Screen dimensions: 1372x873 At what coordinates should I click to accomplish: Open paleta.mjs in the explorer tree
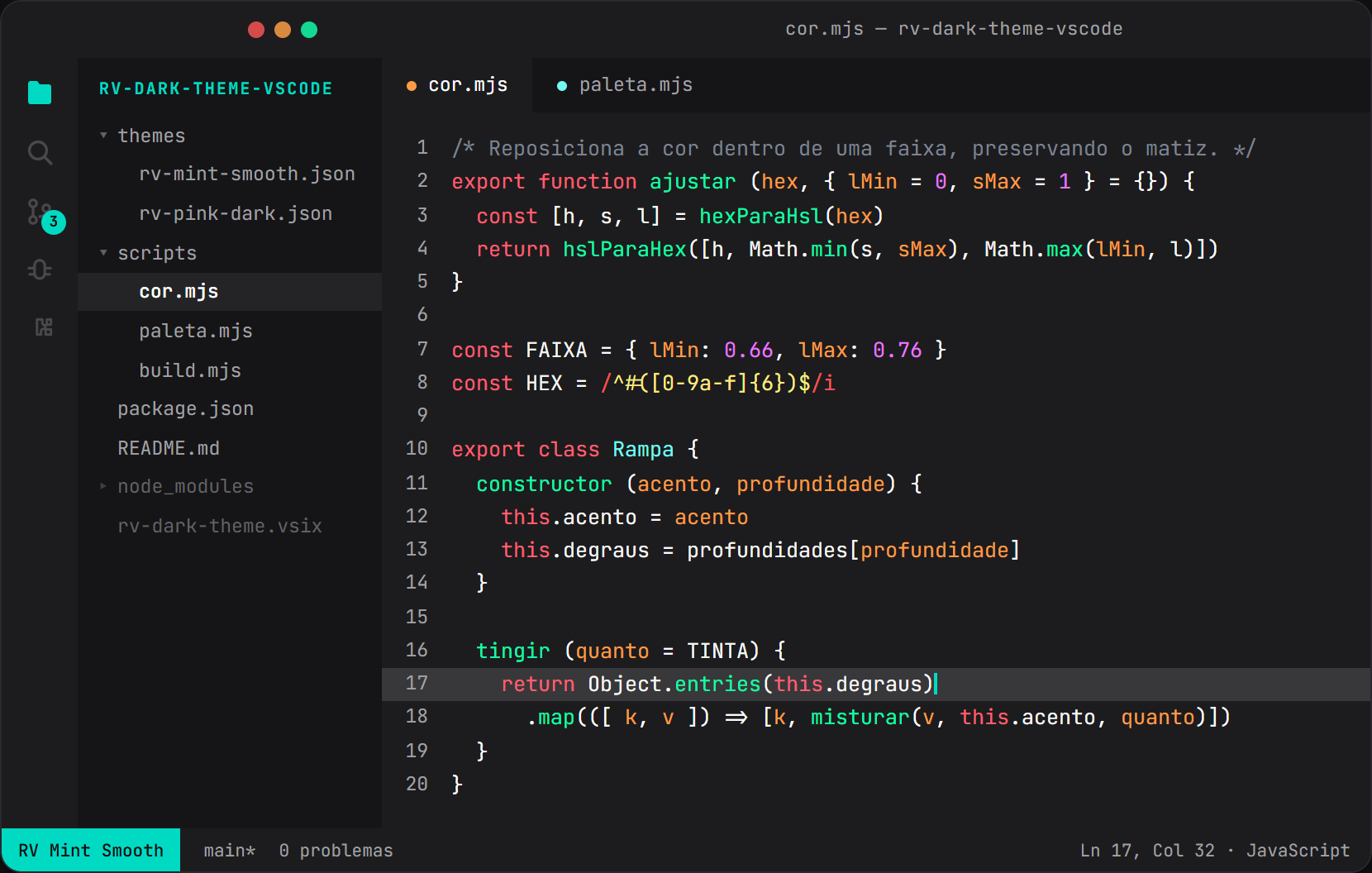click(x=196, y=331)
